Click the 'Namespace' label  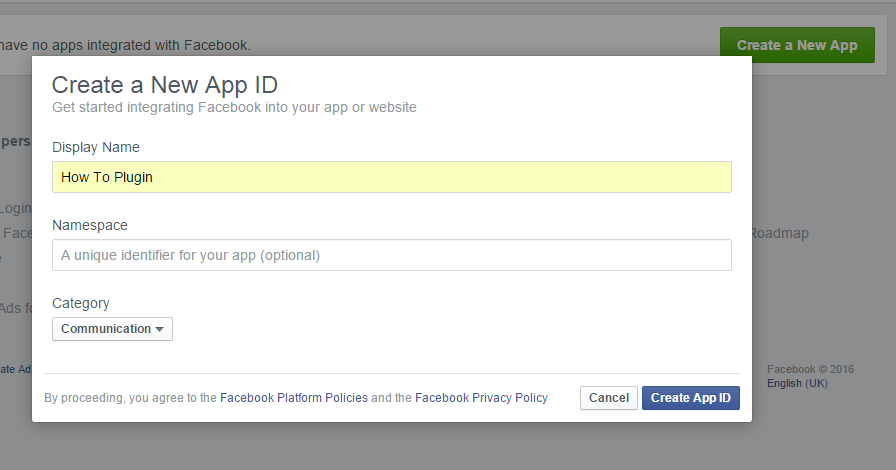pos(90,225)
